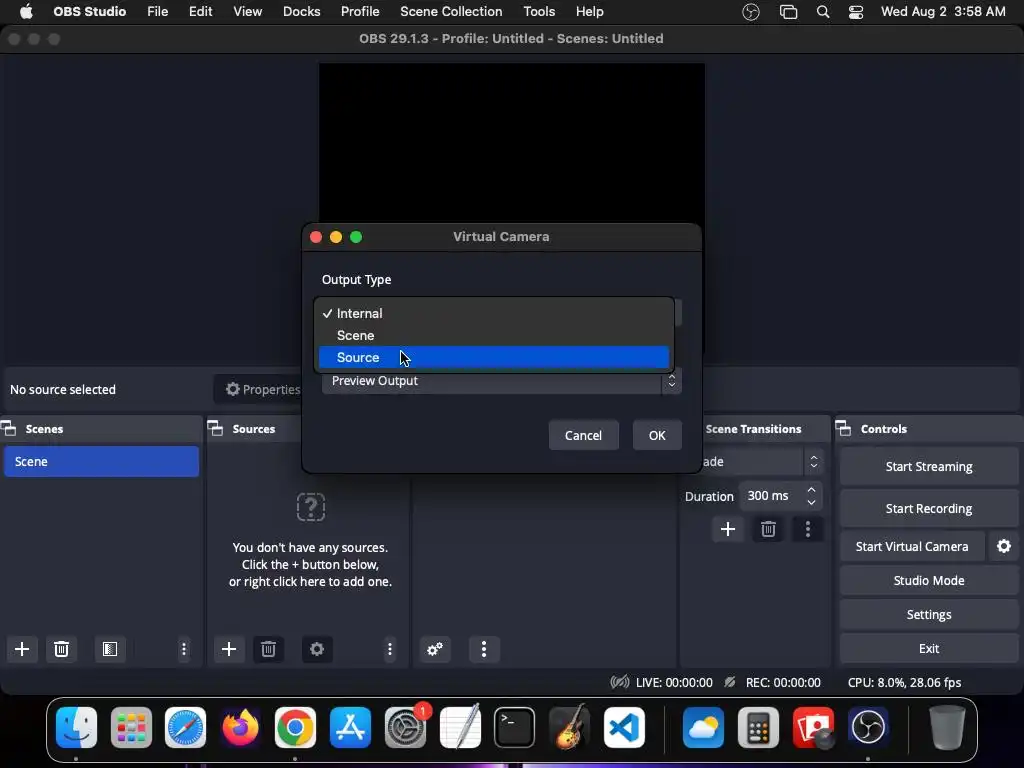Open Finder from the Dock
The image size is (1024, 768).
(76, 727)
